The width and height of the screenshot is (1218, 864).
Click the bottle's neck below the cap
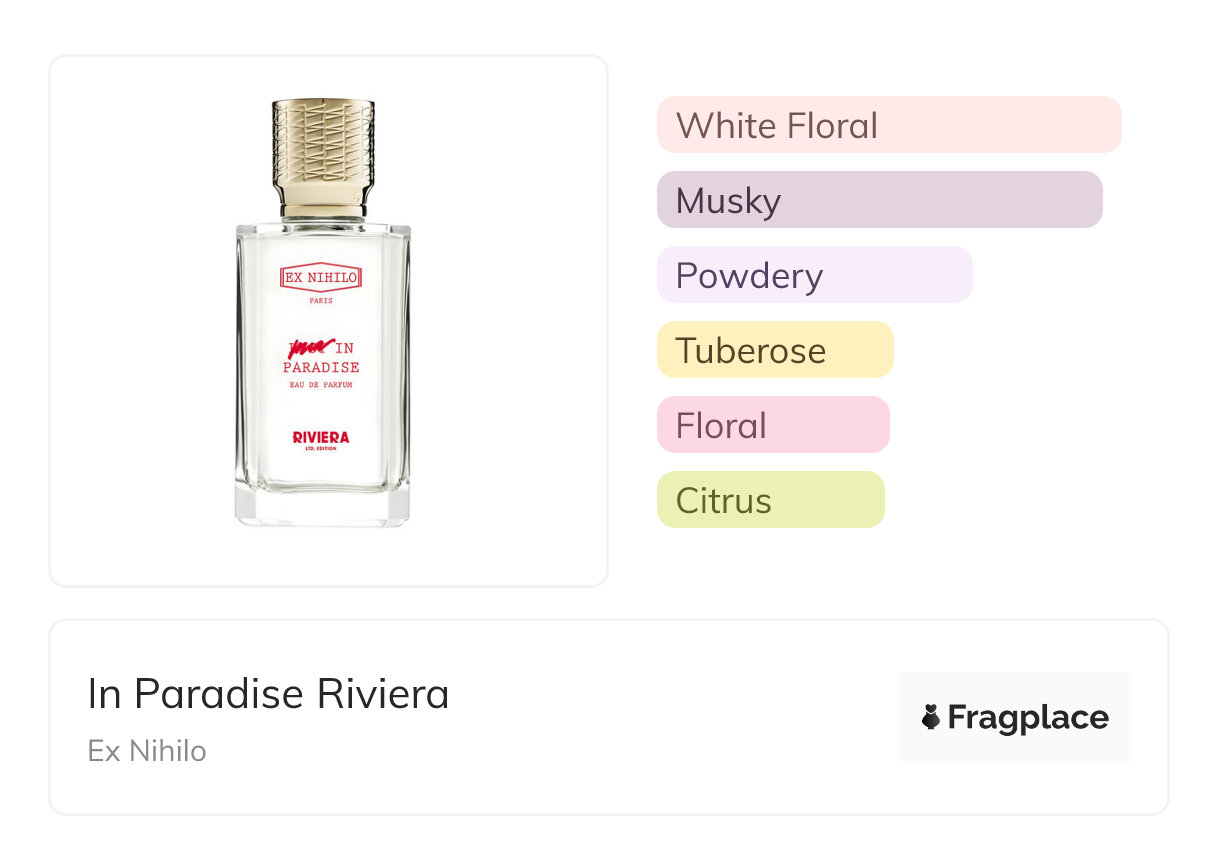click(x=323, y=212)
